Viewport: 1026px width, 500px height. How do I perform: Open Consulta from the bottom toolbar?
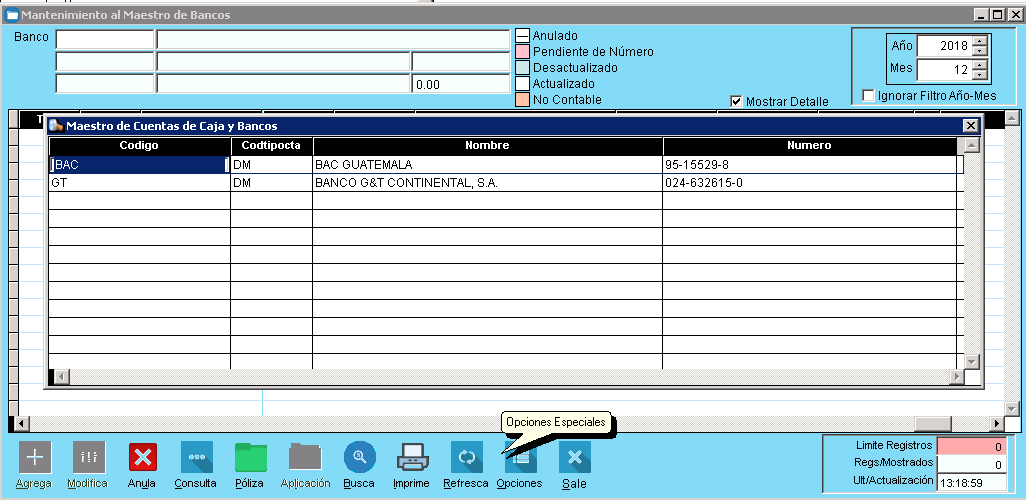click(196, 457)
